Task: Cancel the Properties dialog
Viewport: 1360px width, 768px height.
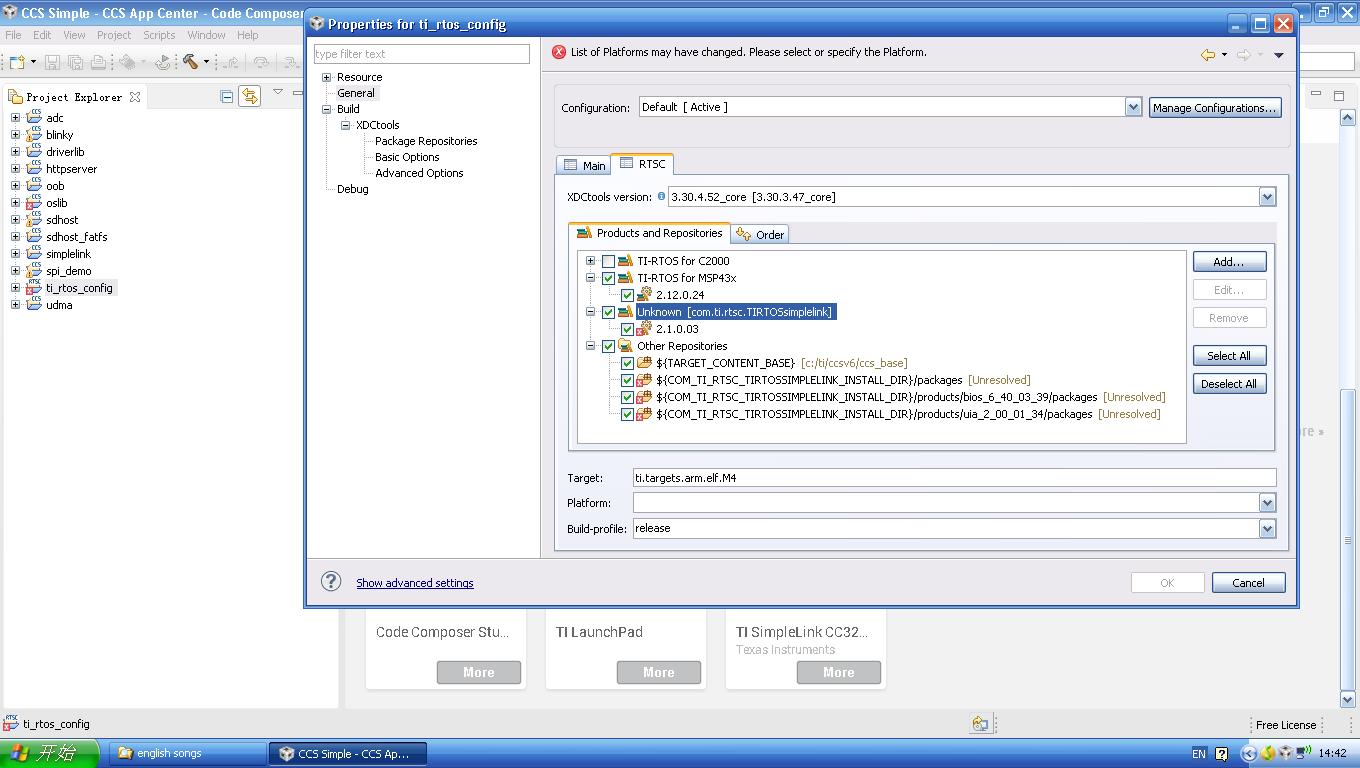Action: tap(1248, 583)
